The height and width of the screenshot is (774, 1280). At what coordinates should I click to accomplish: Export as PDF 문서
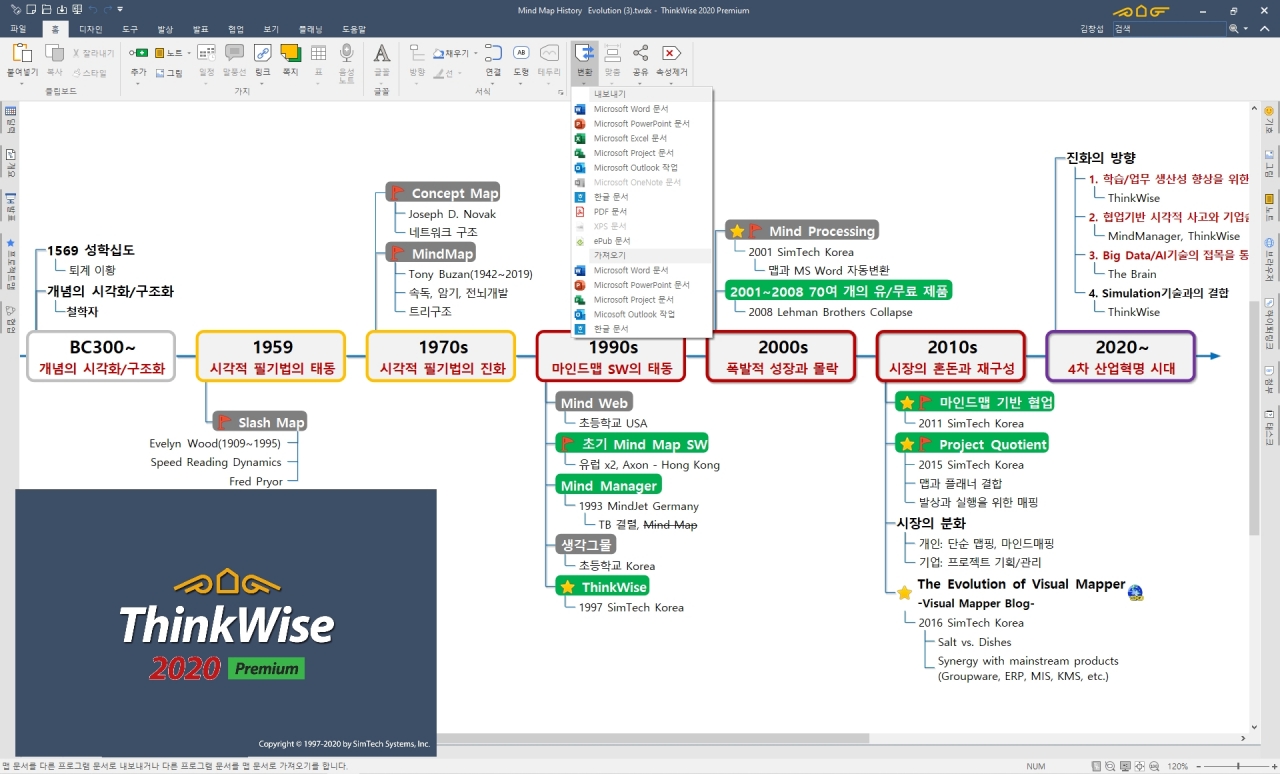click(x=609, y=212)
